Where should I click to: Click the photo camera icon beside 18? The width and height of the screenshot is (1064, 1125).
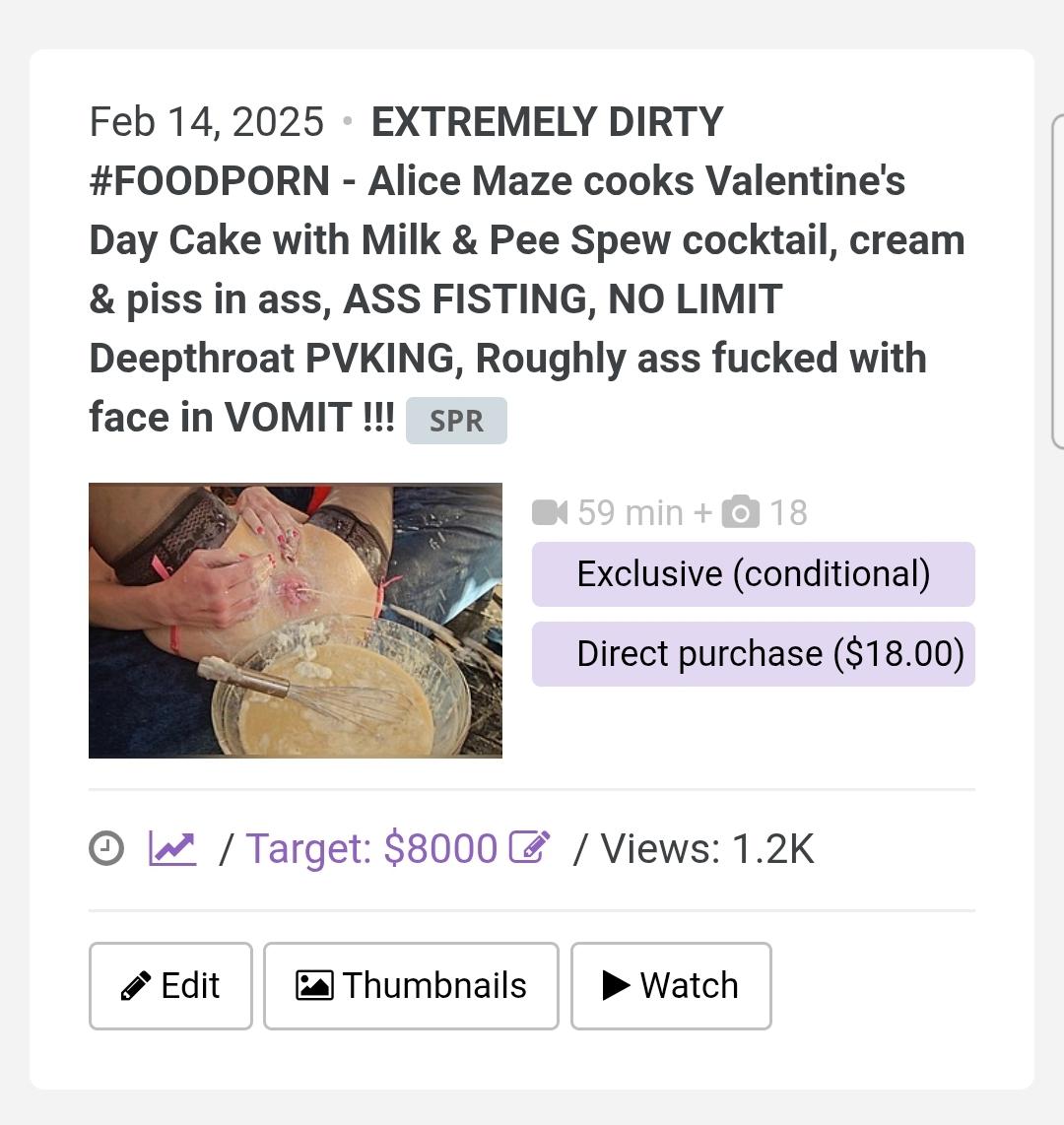[741, 512]
